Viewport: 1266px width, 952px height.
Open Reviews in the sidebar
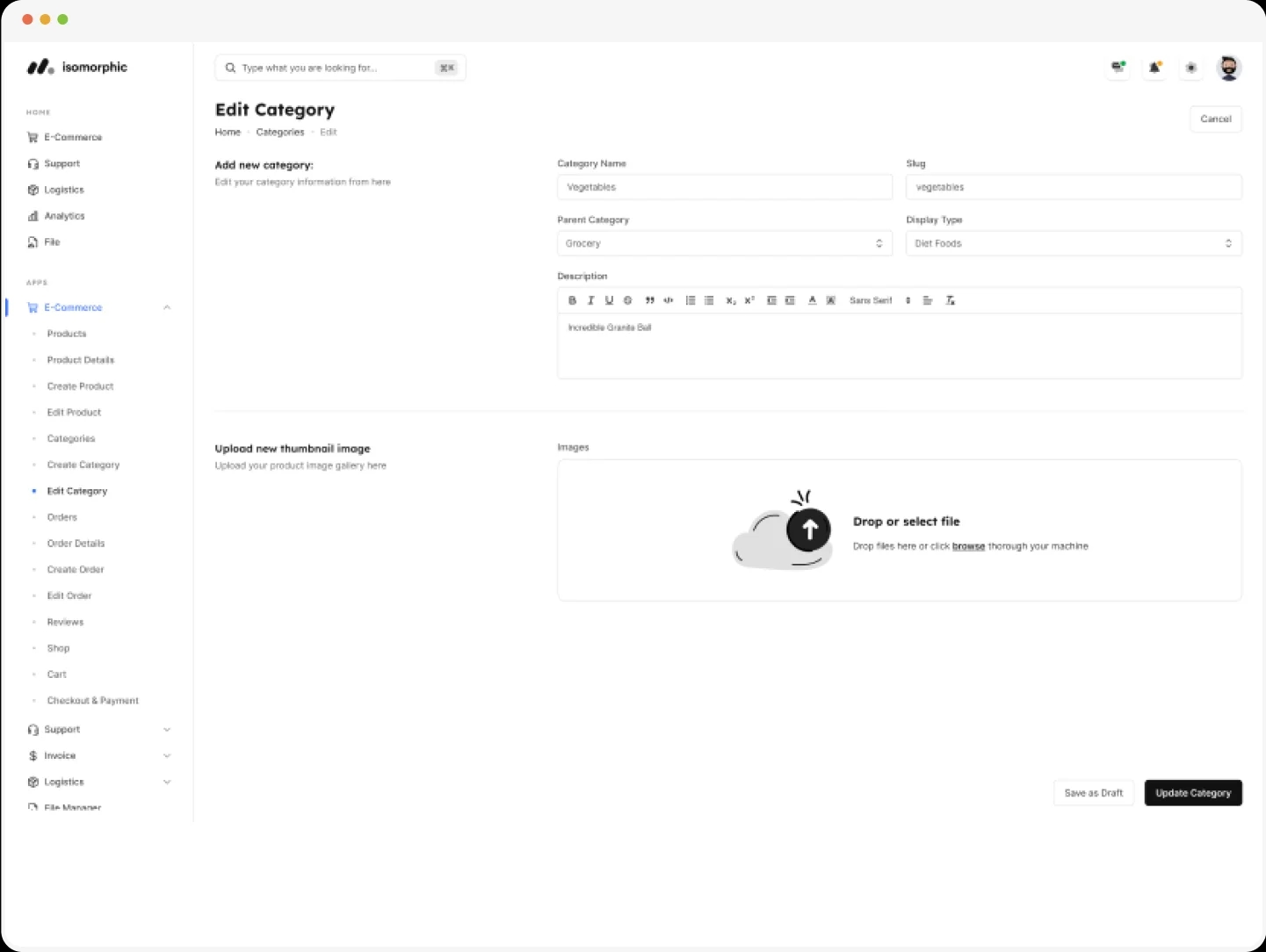[x=65, y=622]
